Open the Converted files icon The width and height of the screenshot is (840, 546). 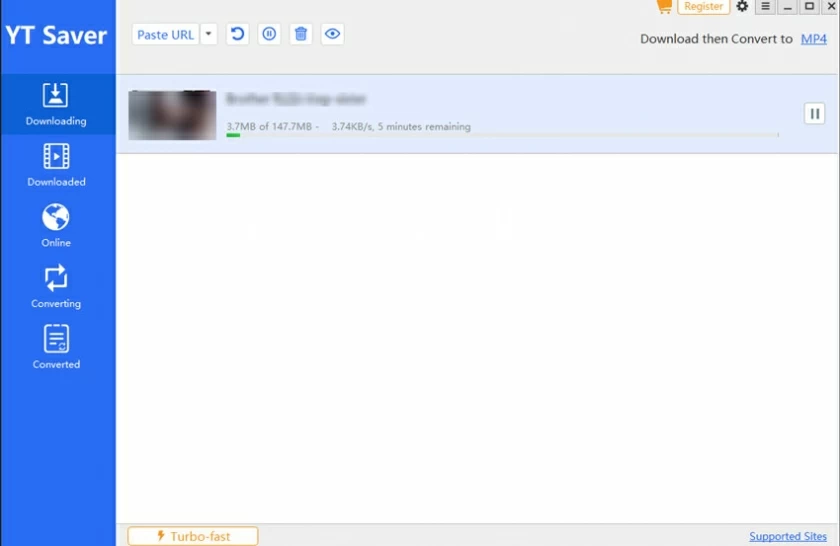tap(56, 339)
